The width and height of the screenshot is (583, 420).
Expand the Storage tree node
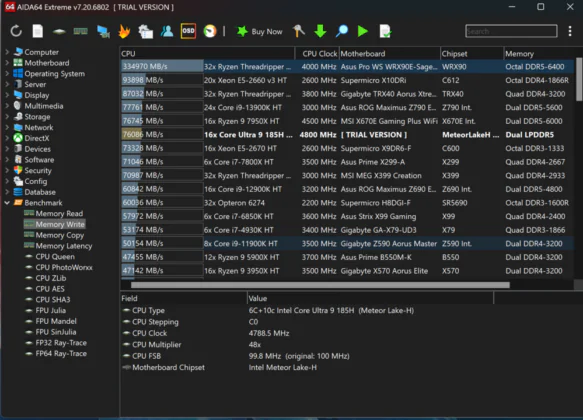7,117
